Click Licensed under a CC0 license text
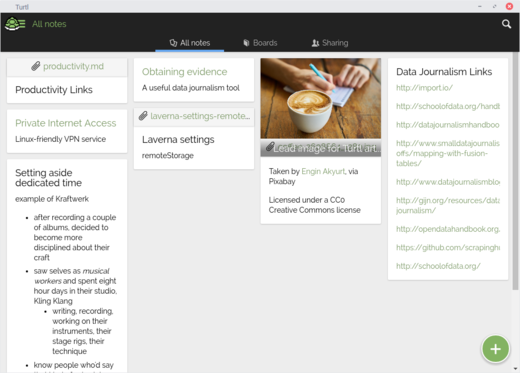Image resolution: width=520 pixels, height=373 pixels. [x=315, y=205]
